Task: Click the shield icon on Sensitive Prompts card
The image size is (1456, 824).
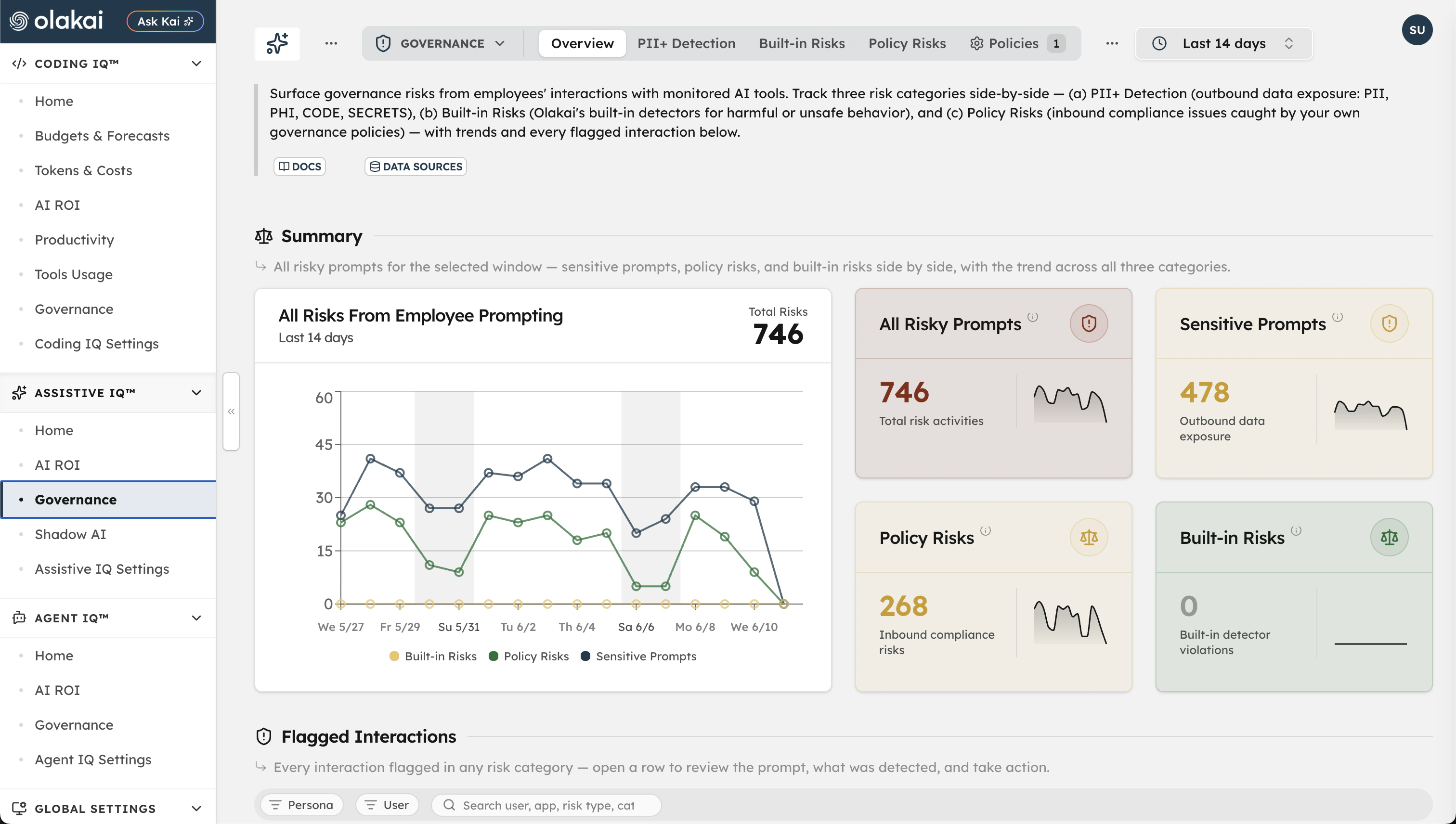Action: (x=1389, y=324)
